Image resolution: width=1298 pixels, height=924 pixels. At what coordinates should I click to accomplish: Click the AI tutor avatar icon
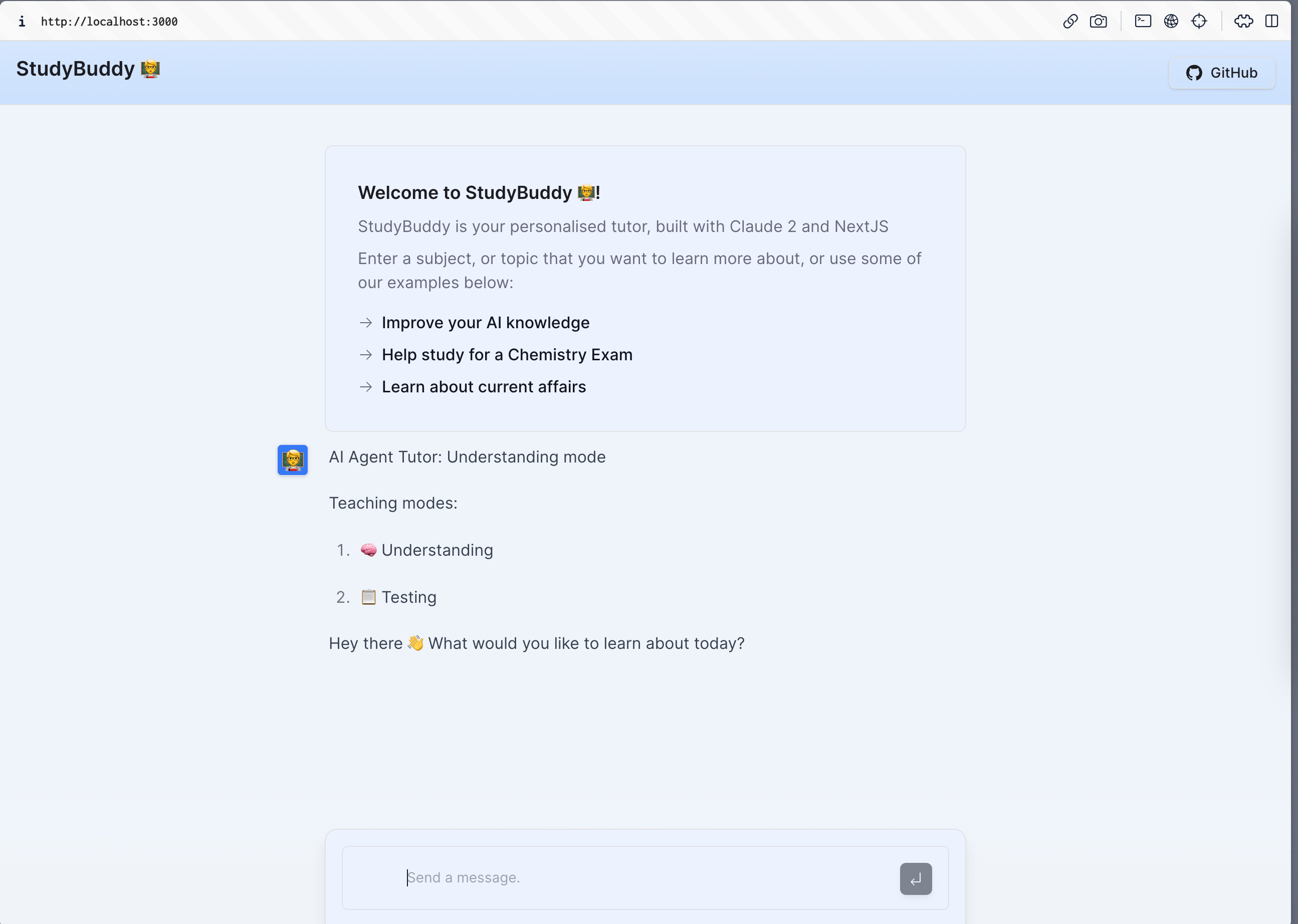293,459
